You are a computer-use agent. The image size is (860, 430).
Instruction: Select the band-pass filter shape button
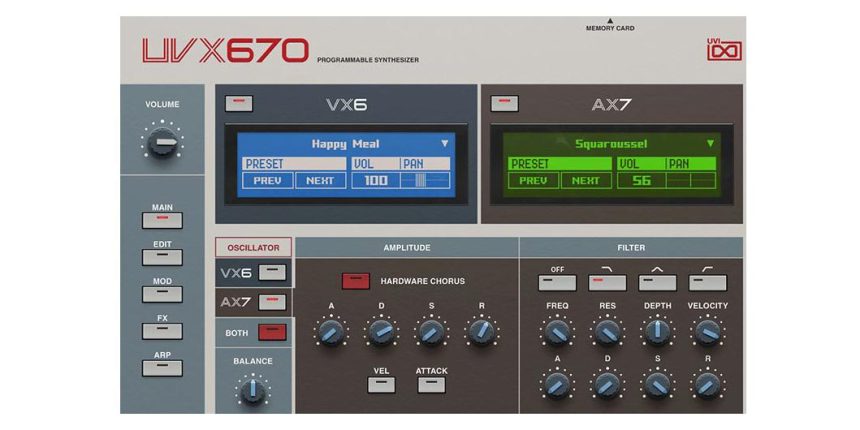tap(657, 283)
